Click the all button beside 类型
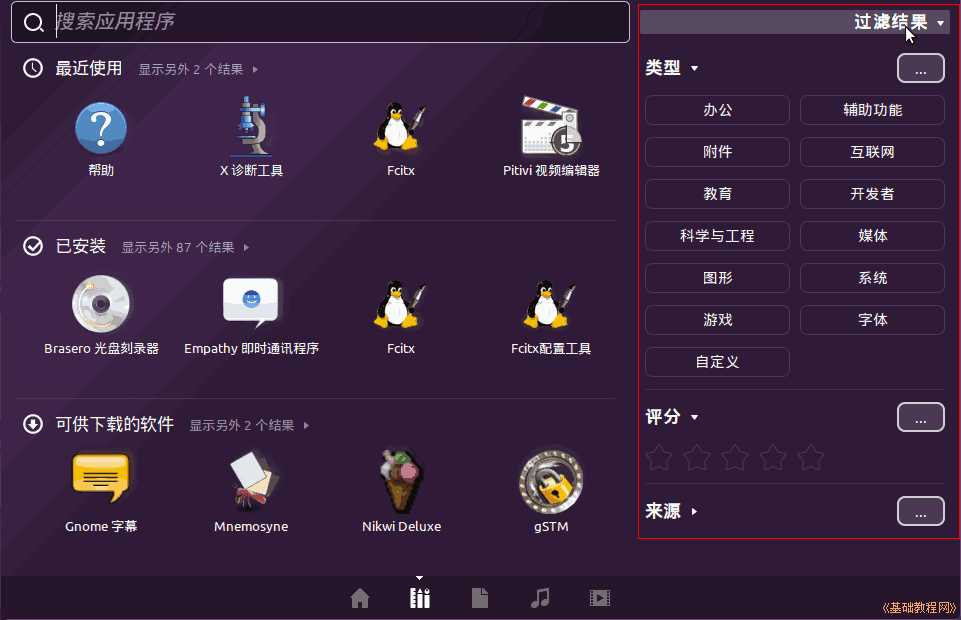This screenshot has height=620, width=961. (920, 68)
